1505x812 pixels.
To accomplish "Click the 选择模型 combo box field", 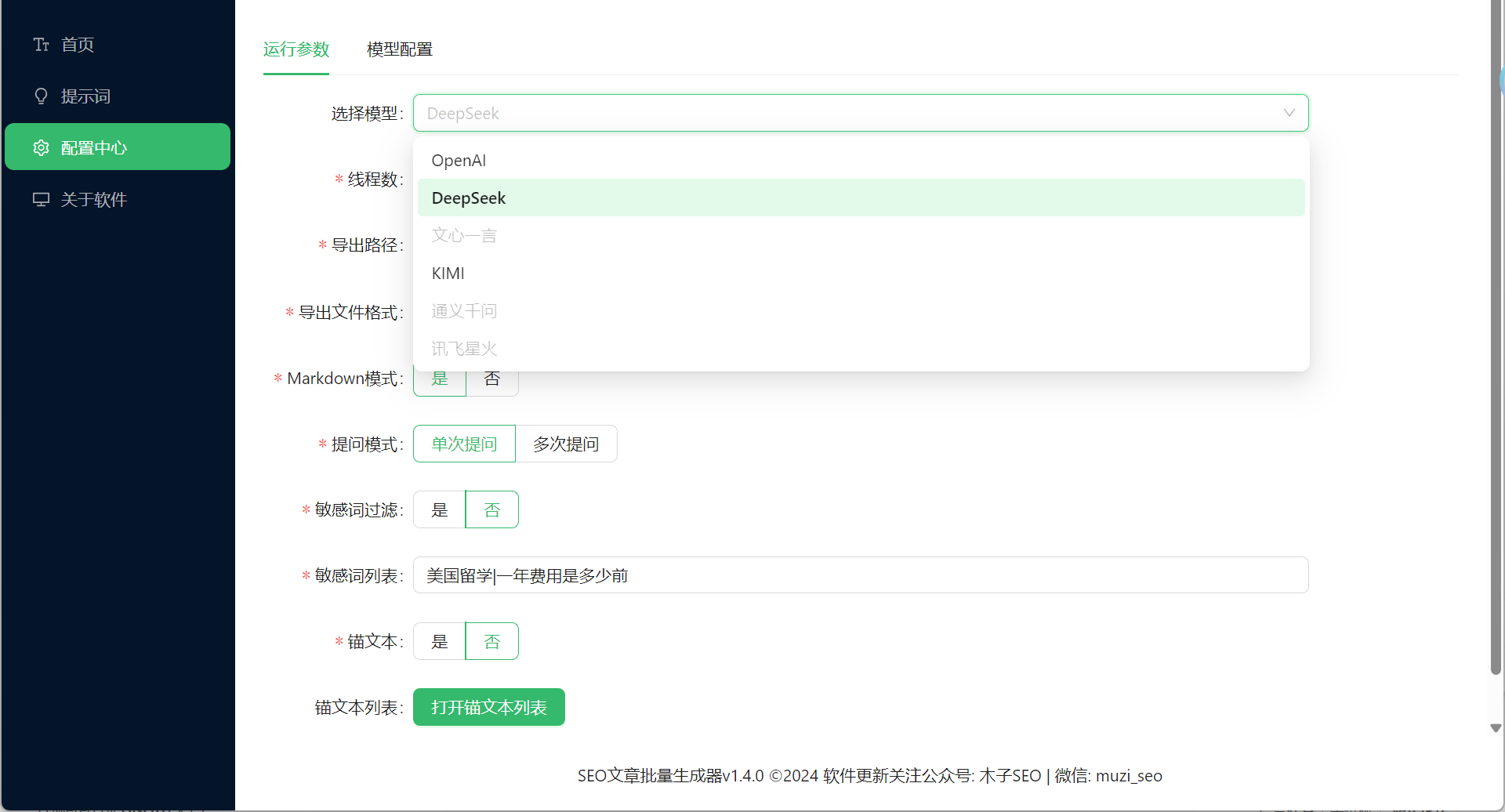I will click(x=861, y=114).
